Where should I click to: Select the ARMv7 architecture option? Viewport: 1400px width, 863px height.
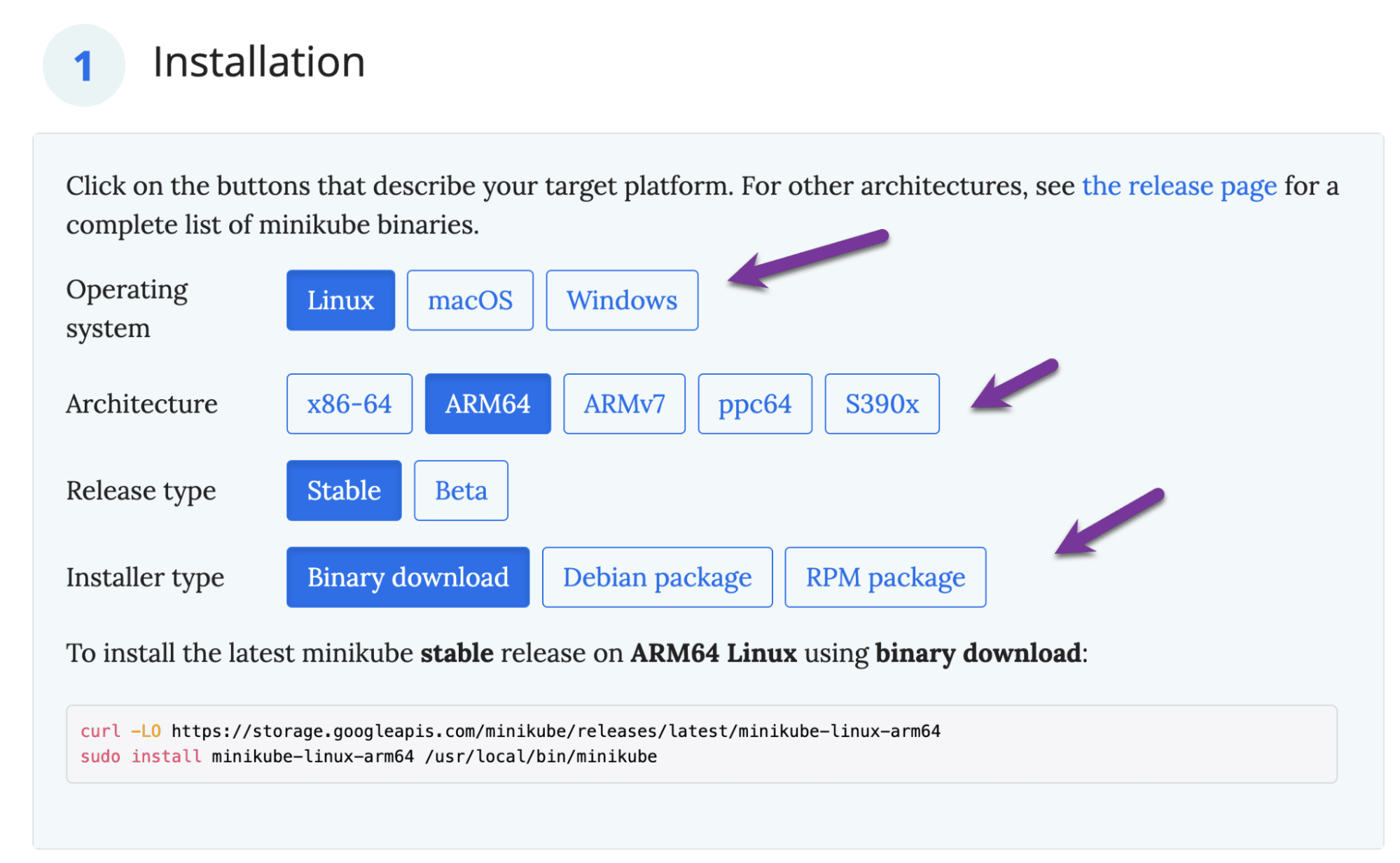point(623,403)
